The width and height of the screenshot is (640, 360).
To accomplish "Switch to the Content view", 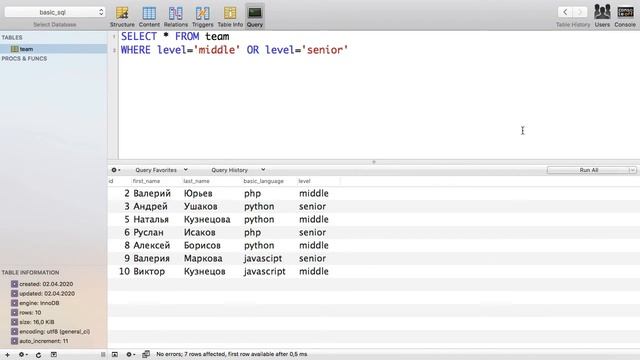I will click(x=149, y=16).
